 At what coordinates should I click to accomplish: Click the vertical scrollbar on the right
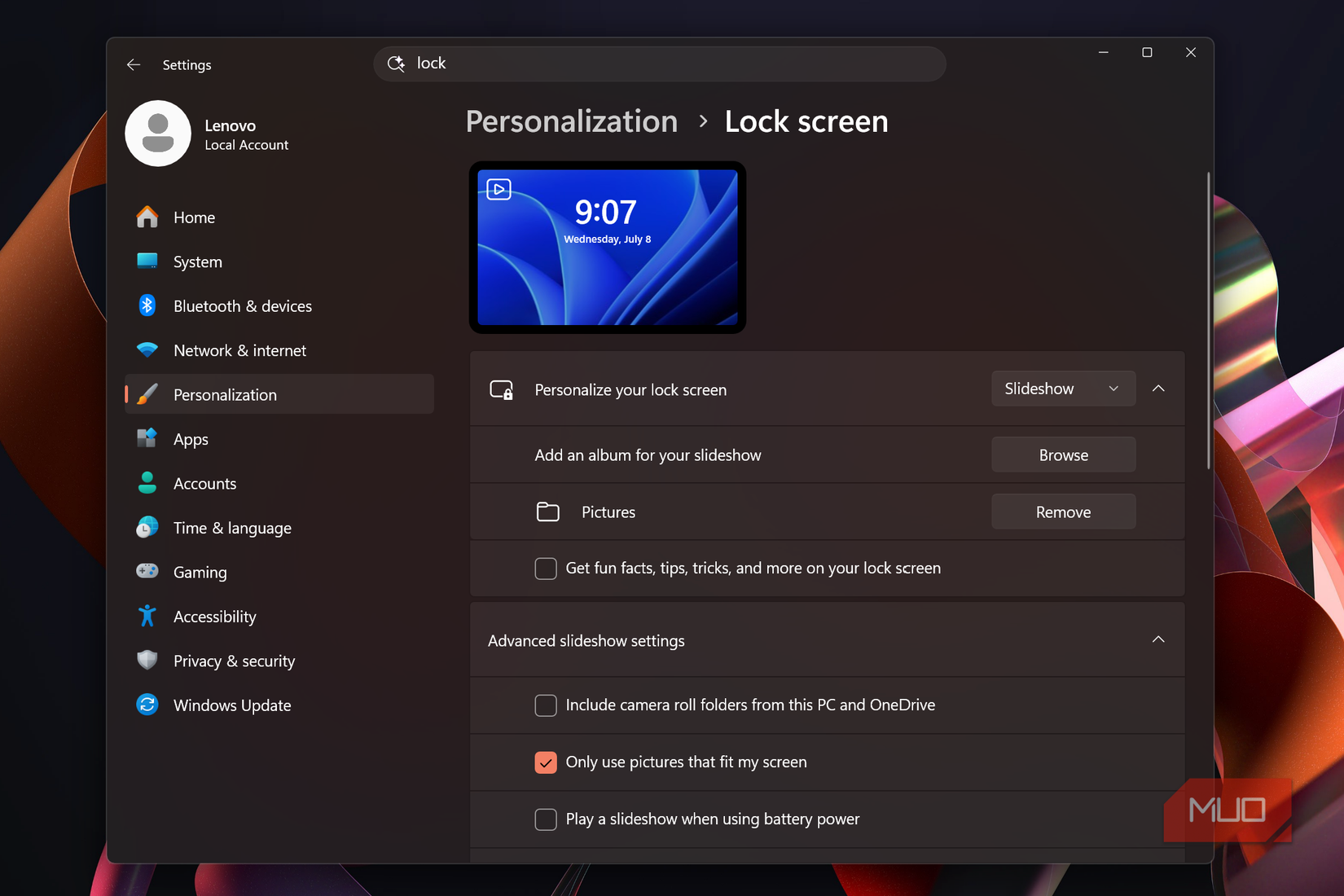coord(1208,321)
